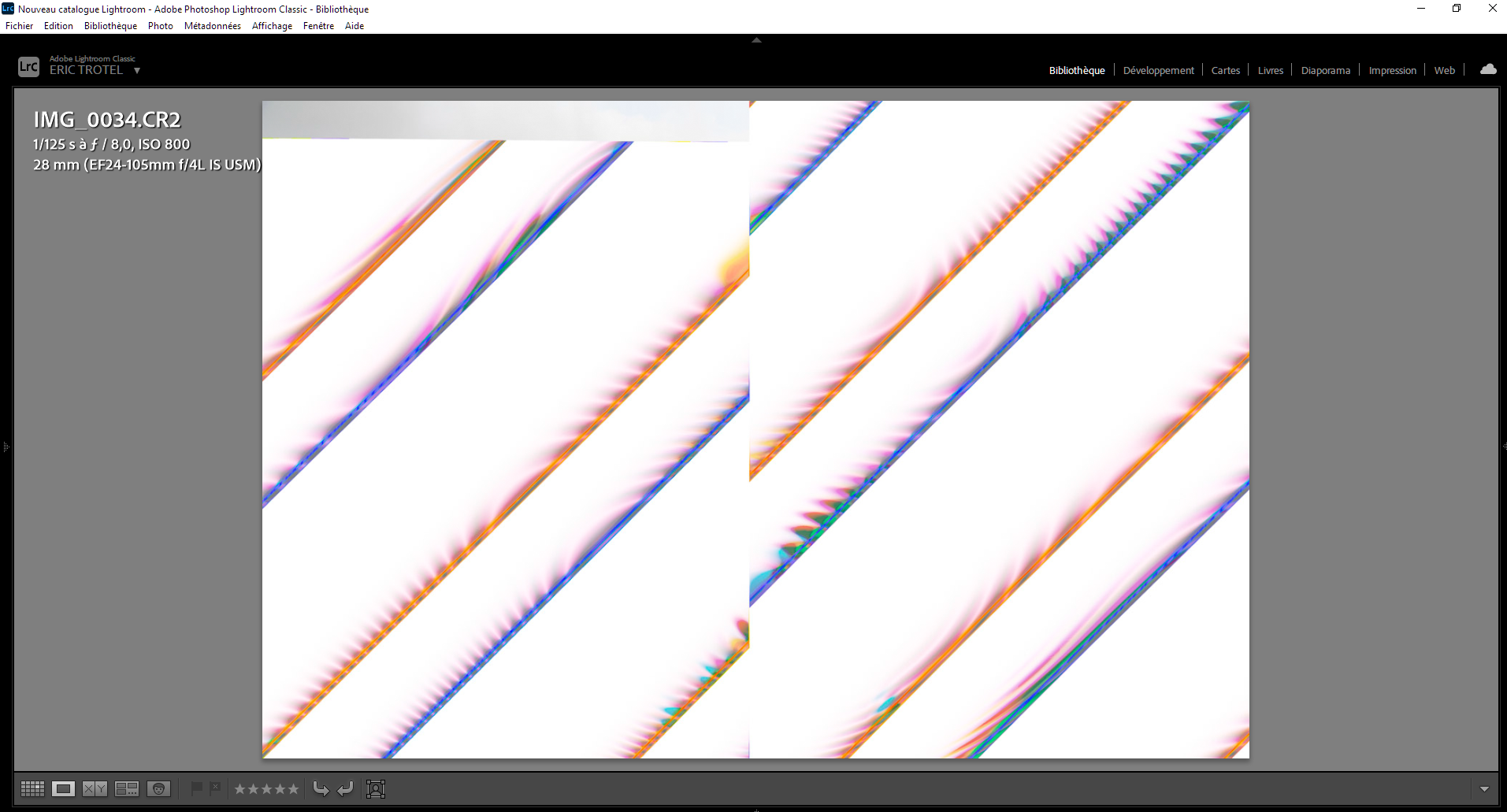The width and height of the screenshot is (1507, 812).
Task: Expand the hidden left panel arrow
Action: (6, 447)
